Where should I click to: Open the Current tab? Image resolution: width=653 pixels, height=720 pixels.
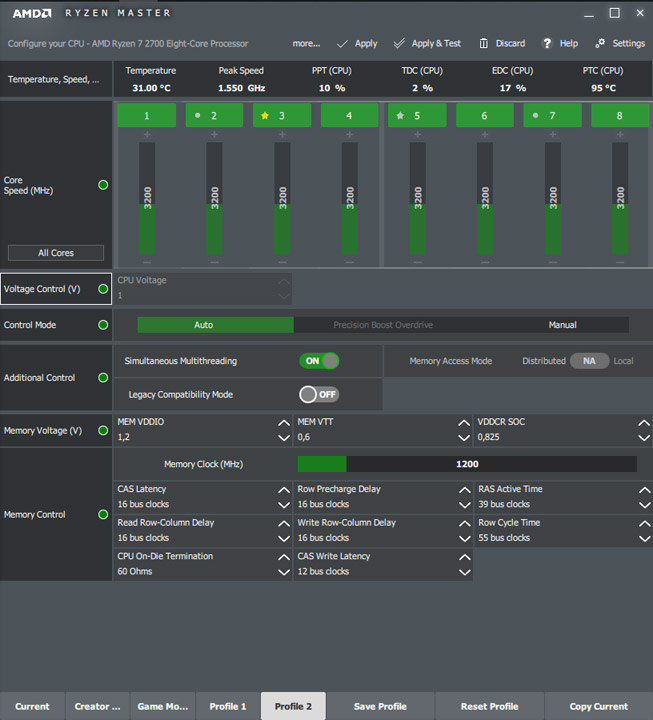tap(32, 706)
